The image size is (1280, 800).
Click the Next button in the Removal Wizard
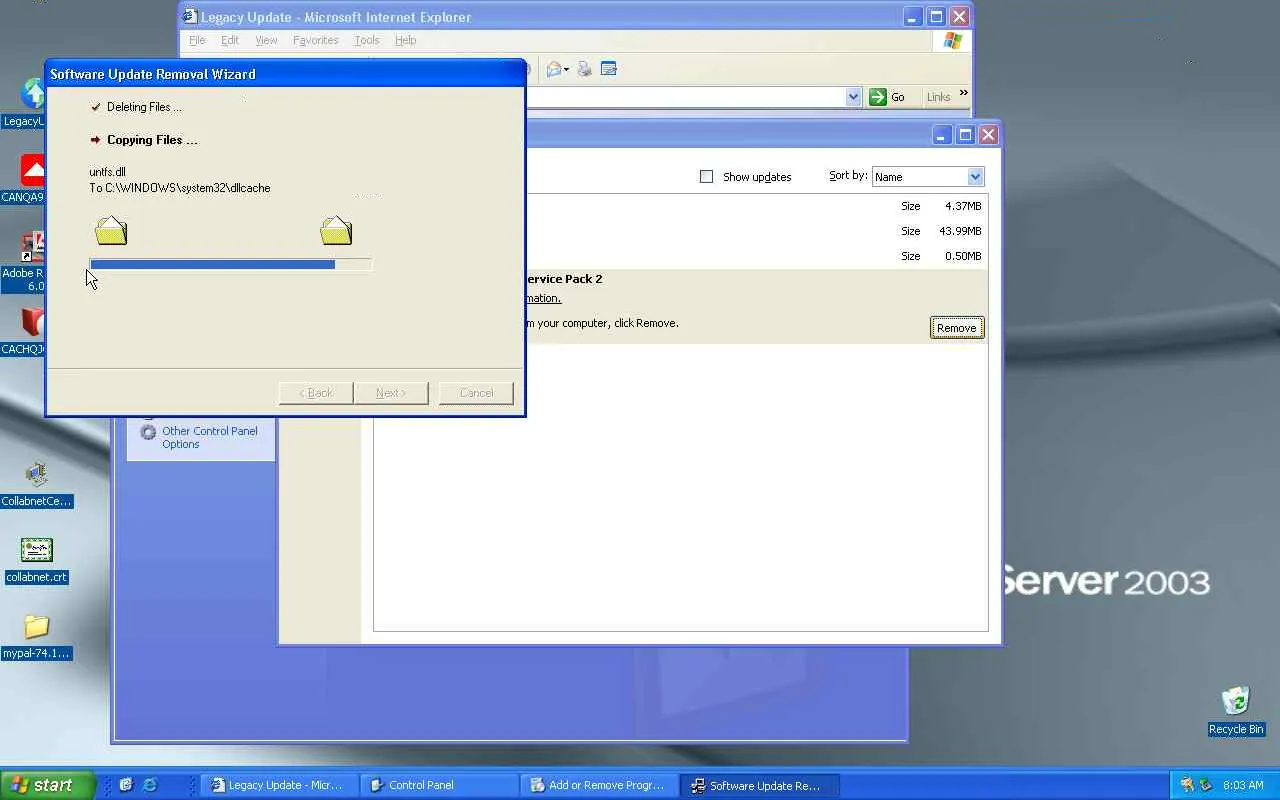click(391, 393)
